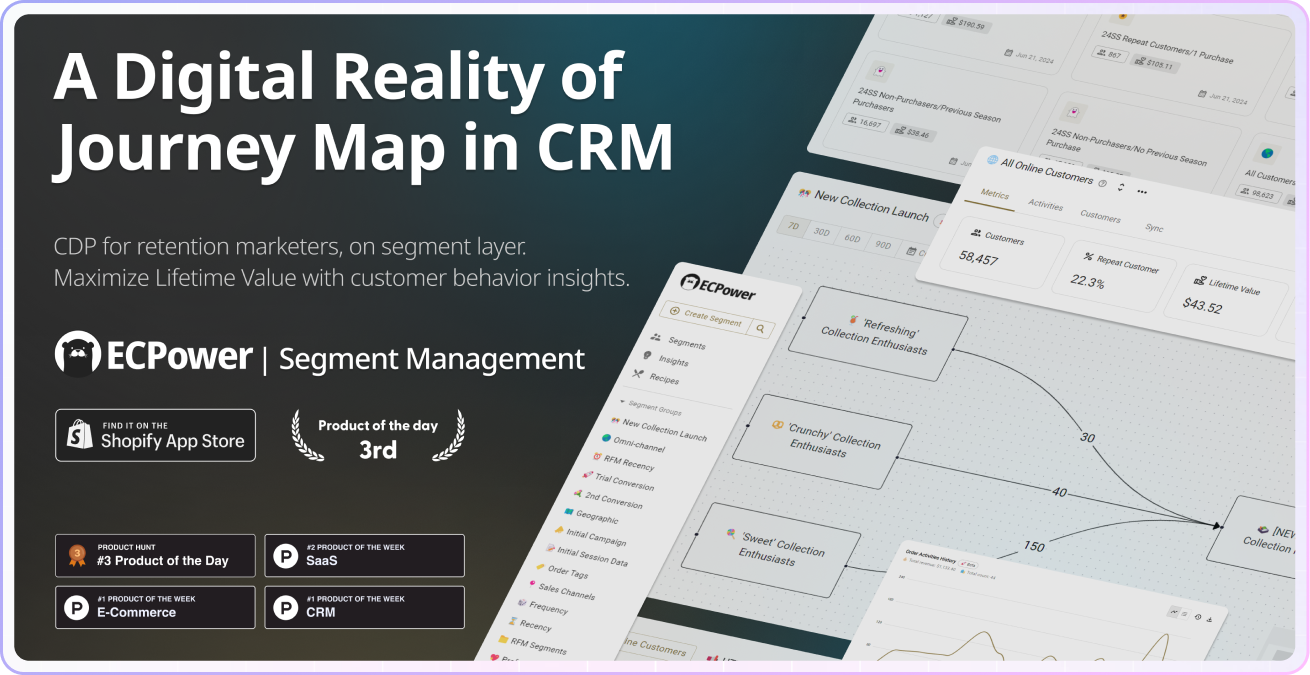
Task: Select Sales Channels in Segment Groups
Action: [x=567, y=590]
